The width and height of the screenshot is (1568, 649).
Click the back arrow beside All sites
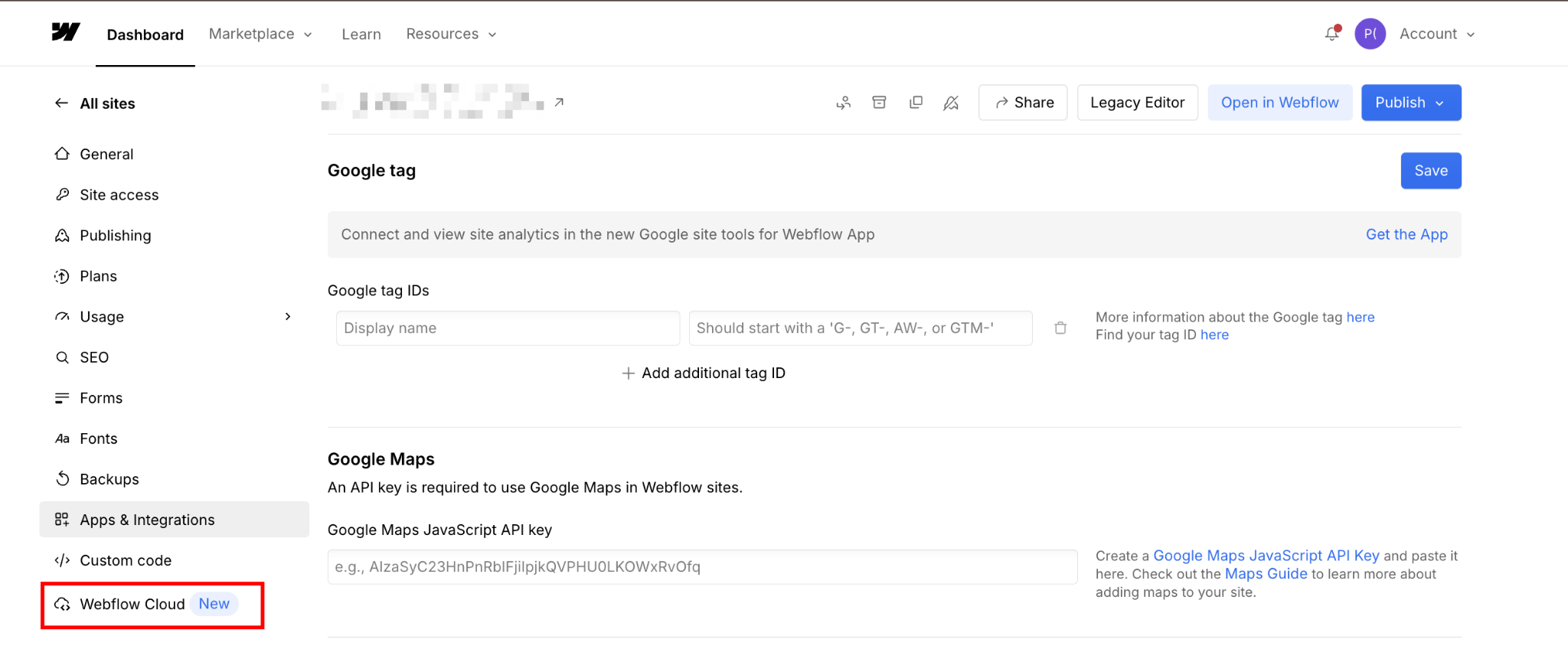[x=62, y=103]
